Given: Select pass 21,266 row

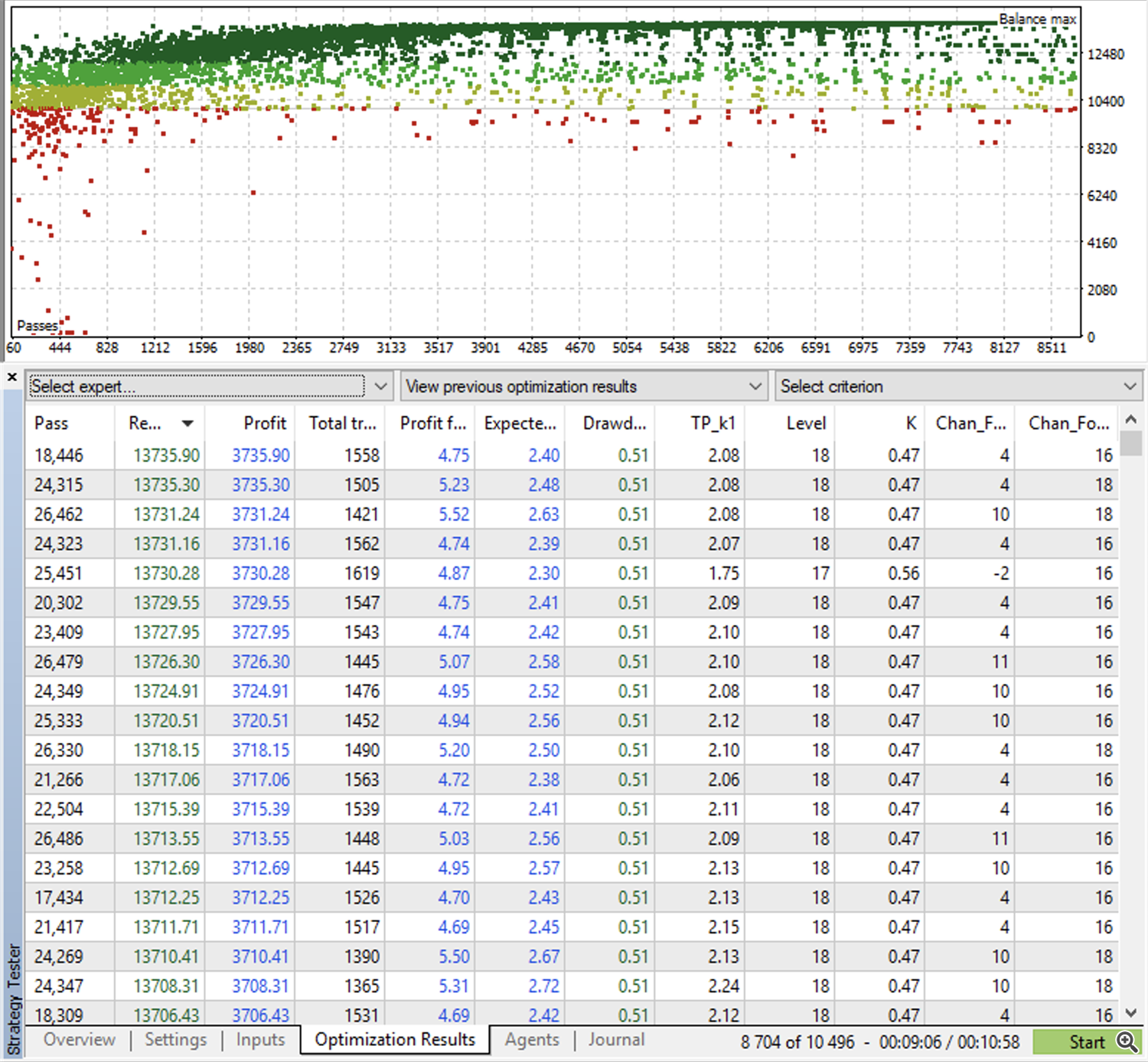Looking at the screenshot, I should (x=572, y=780).
